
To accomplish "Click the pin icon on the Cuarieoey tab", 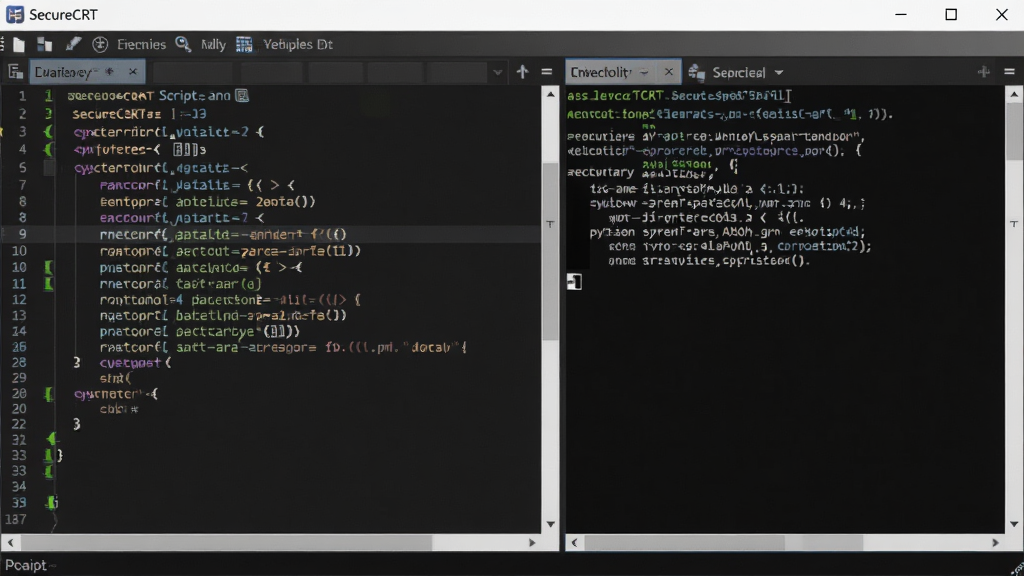I will [110, 71].
